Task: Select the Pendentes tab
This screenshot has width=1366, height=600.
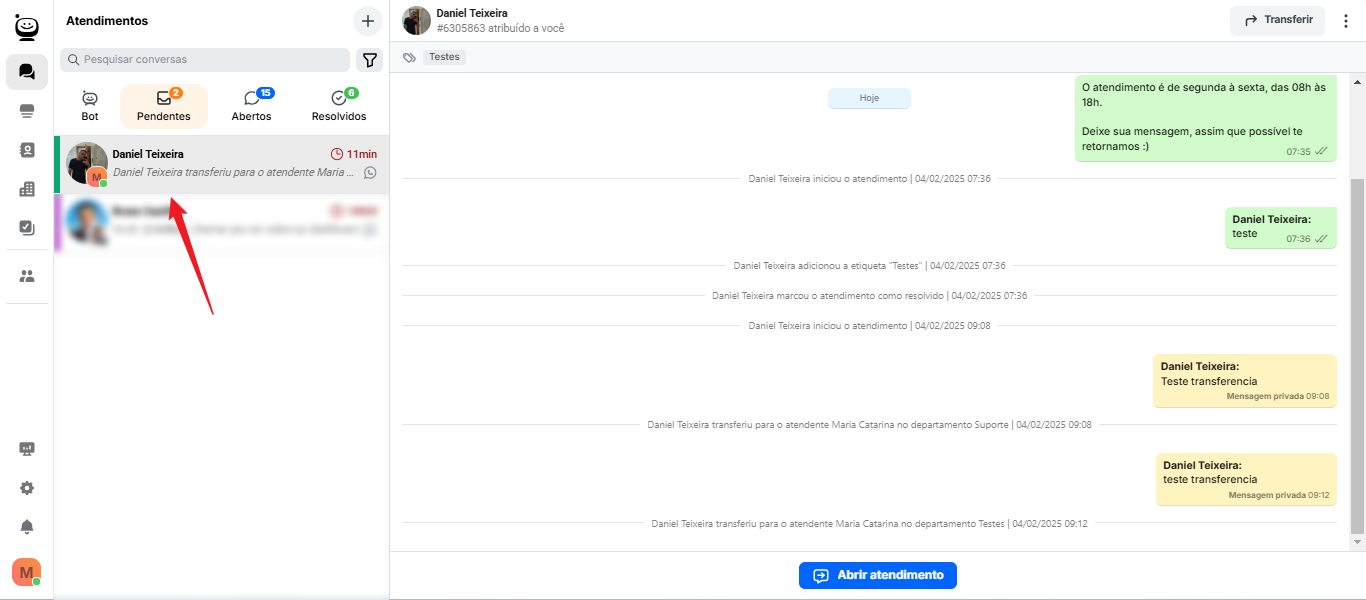Action: pos(164,106)
